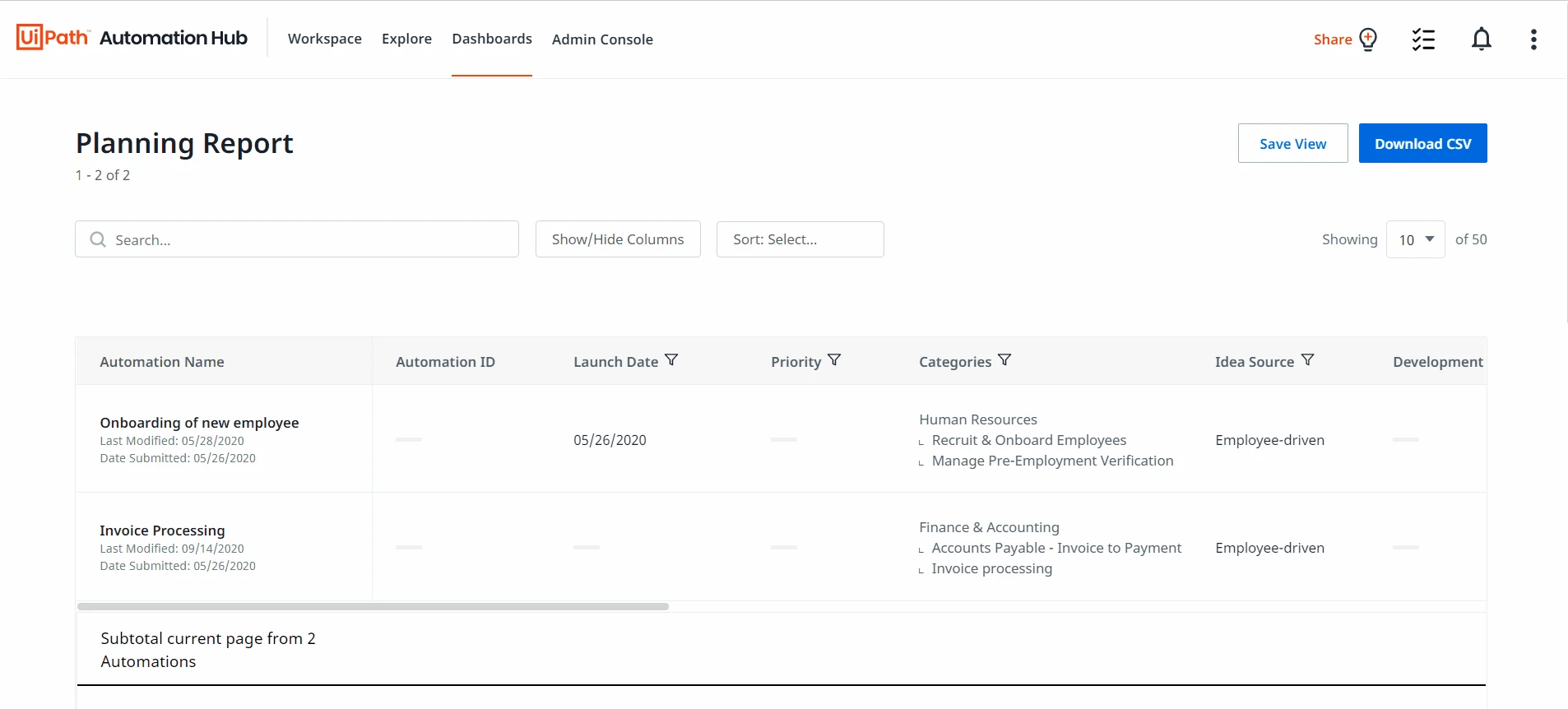1568x709 pixels.
Task: Click Finance & Accounting category
Action: 989,527
